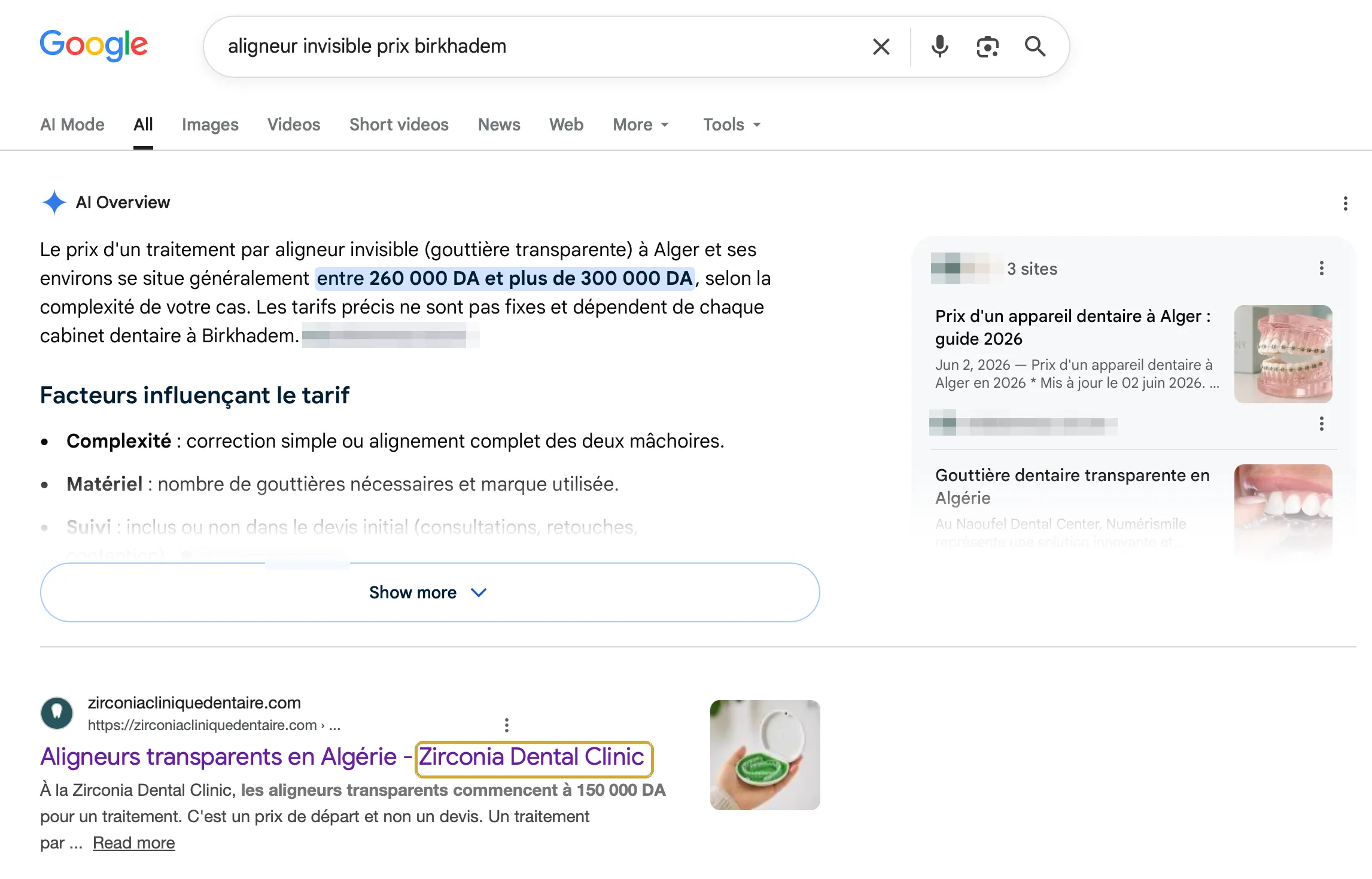The height and width of the screenshot is (879, 1372).
Task: Open AI Overview three-dot options menu
Action: click(1345, 203)
